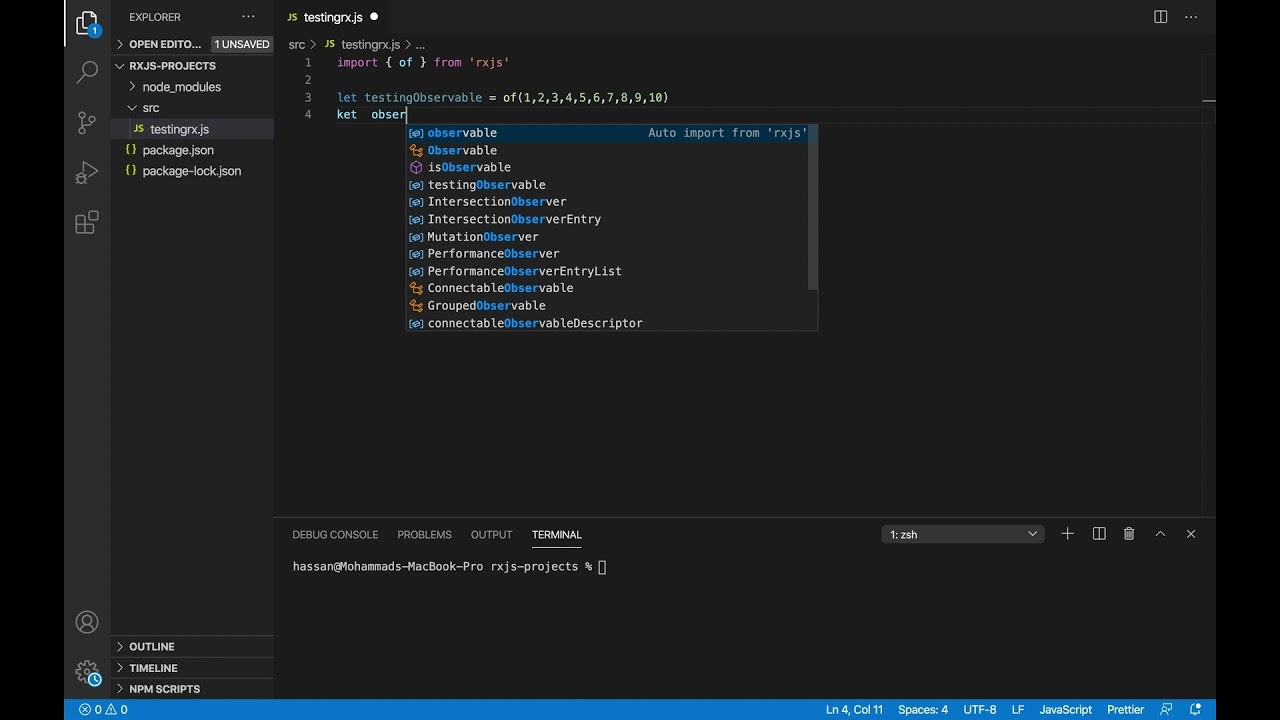
Task: Click the src breadcrumb segment
Action: click(x=297, y=45)
